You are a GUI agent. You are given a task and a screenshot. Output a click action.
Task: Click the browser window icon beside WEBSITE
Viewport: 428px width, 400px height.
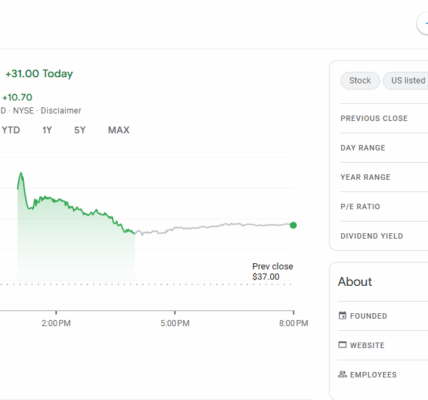342,345
